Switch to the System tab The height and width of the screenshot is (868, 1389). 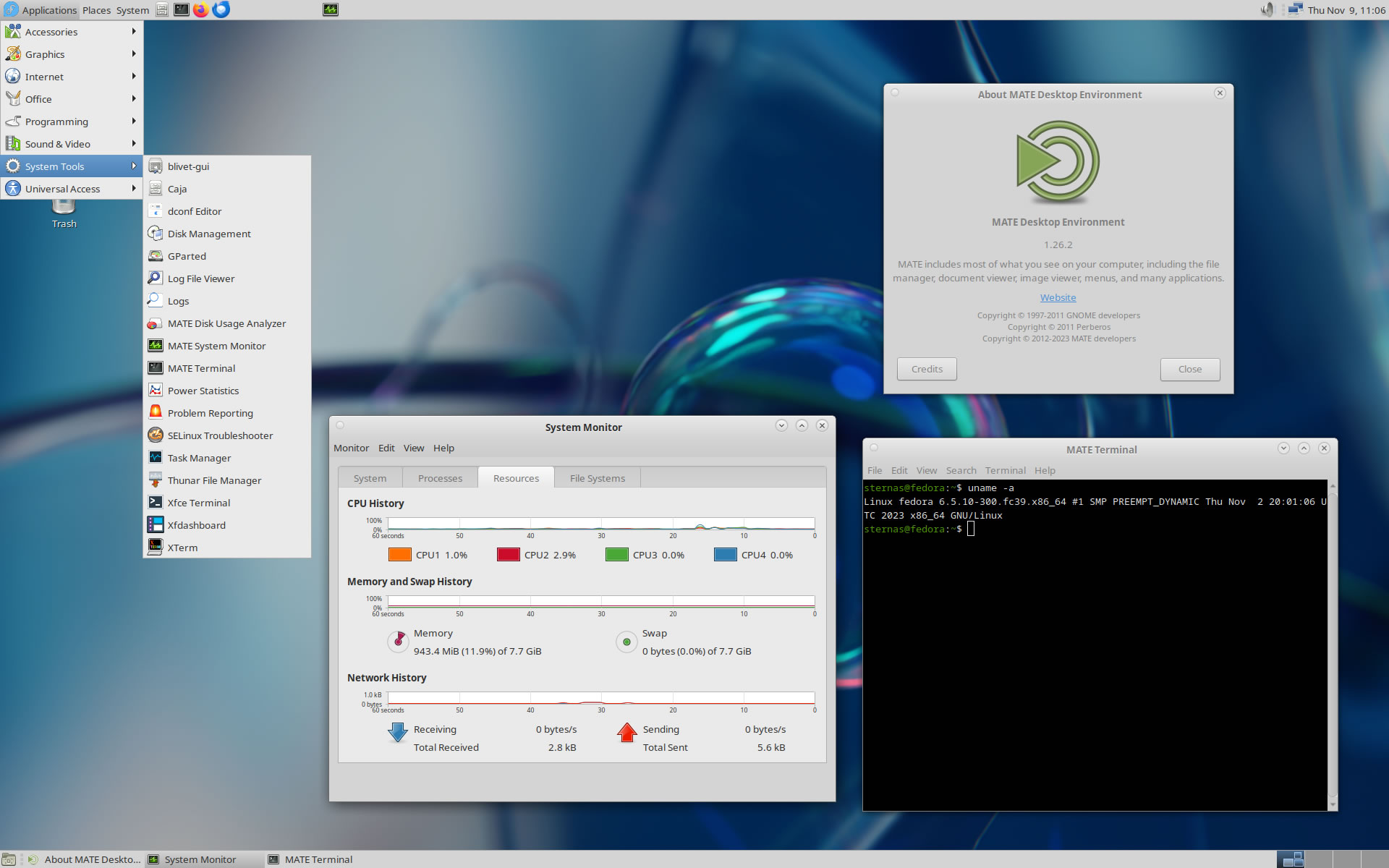coord(370,478)
